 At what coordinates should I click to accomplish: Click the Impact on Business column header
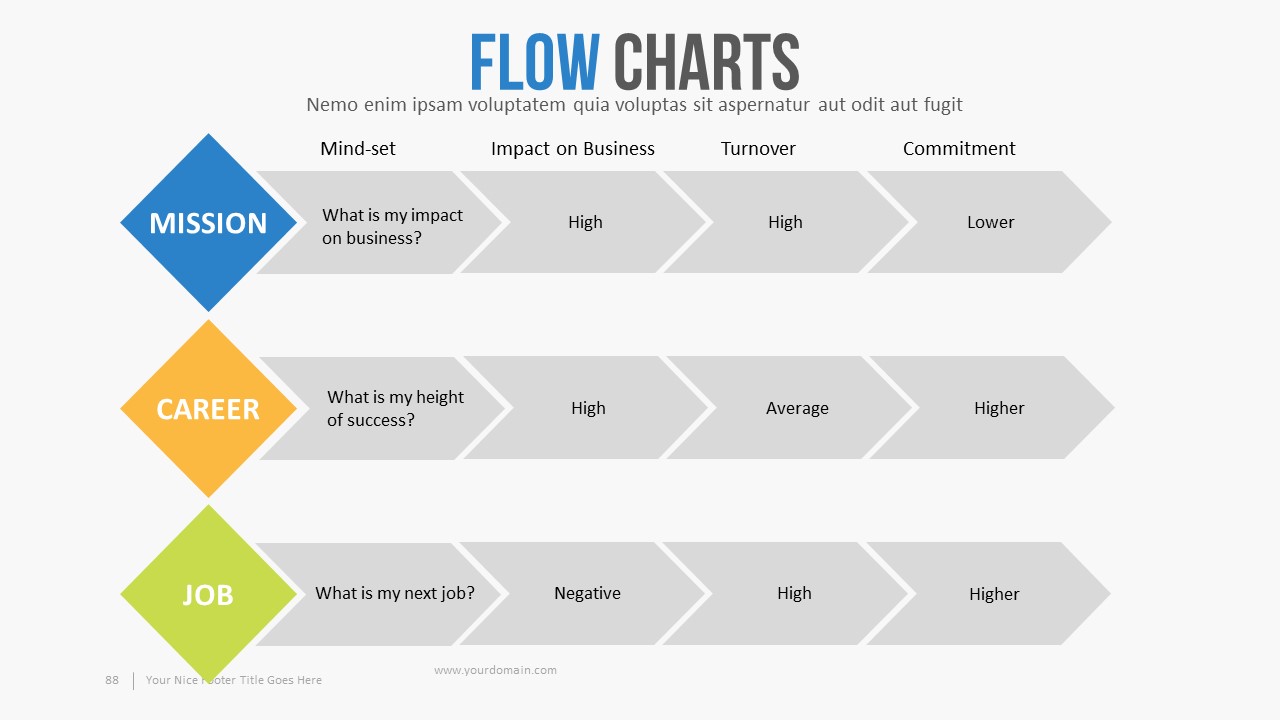(x=572, y=149)
